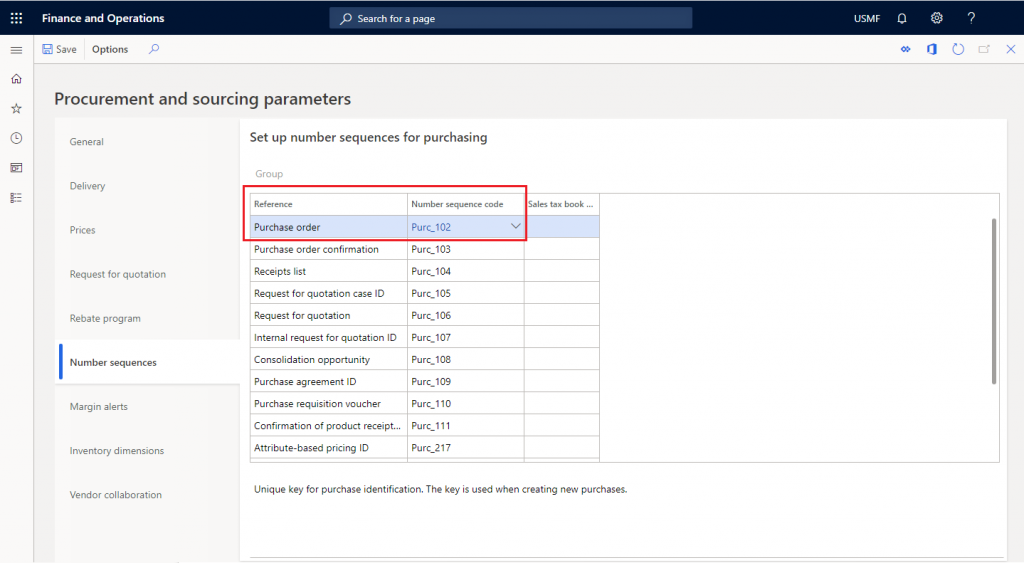The image size is (1024, 563).
Task: Click the Purc_107 code cell
Action: coord(466,338)
